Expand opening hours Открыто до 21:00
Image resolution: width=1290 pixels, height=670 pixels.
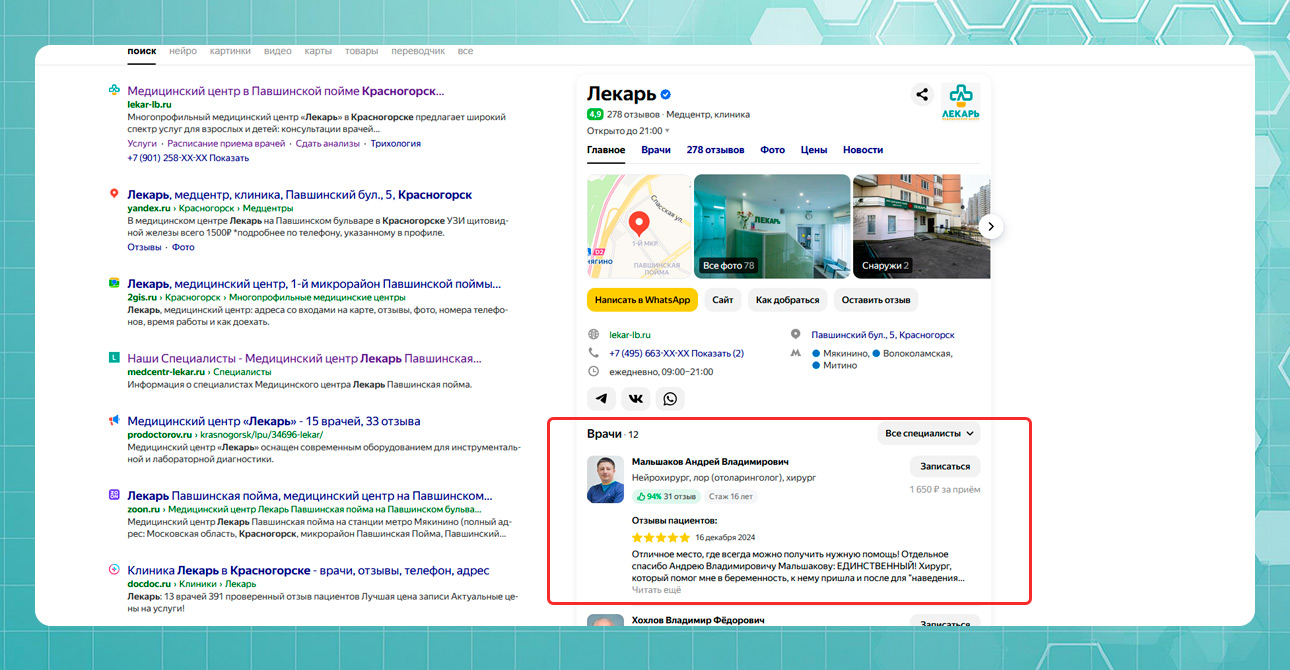[629, 130]
